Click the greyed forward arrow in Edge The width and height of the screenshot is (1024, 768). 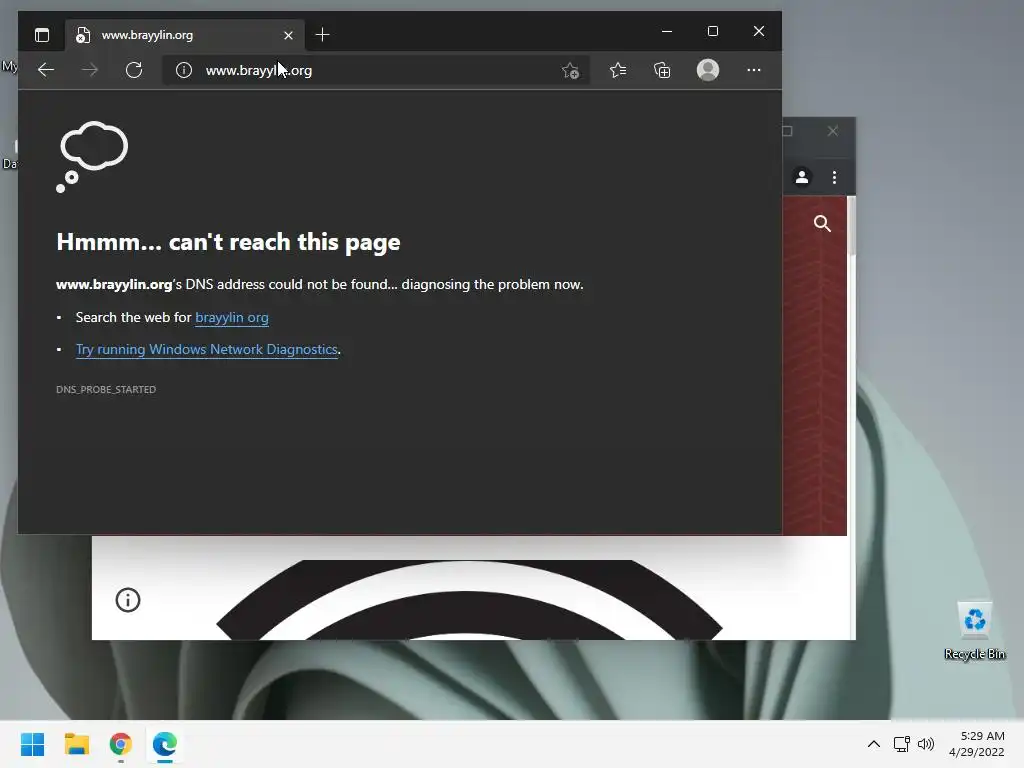coord(90,70)
